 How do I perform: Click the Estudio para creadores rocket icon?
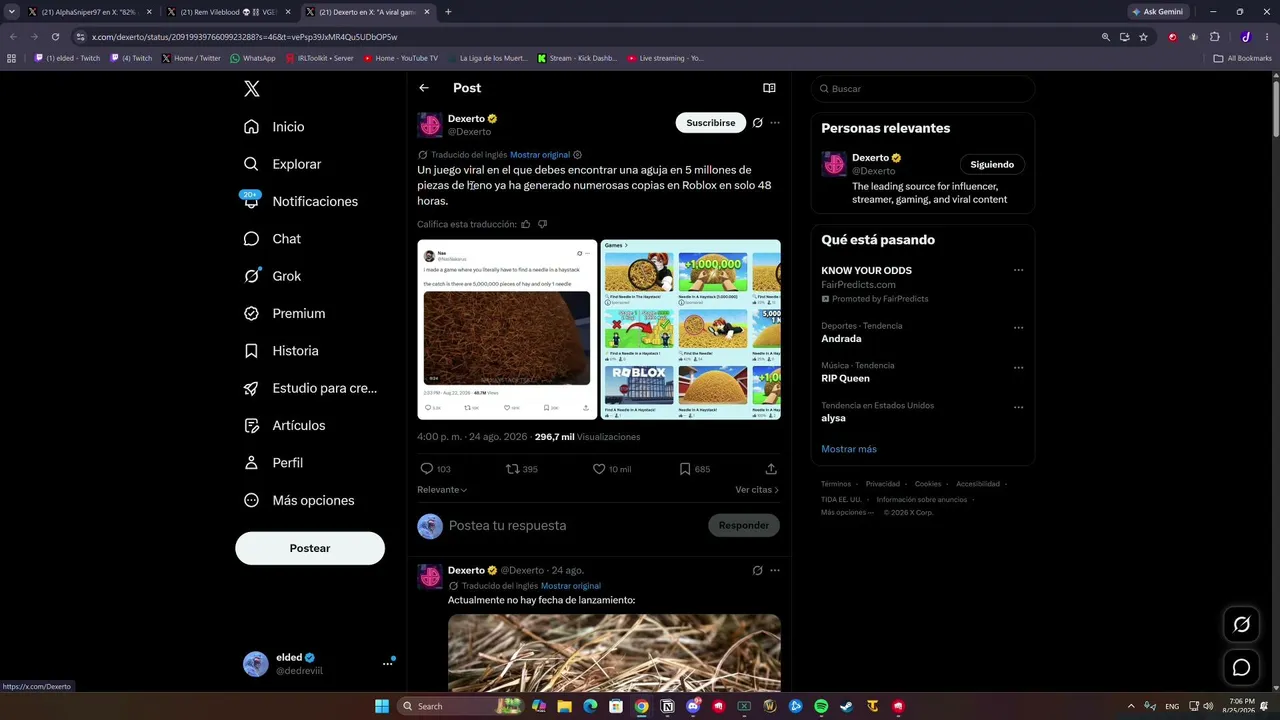point(252,388)
